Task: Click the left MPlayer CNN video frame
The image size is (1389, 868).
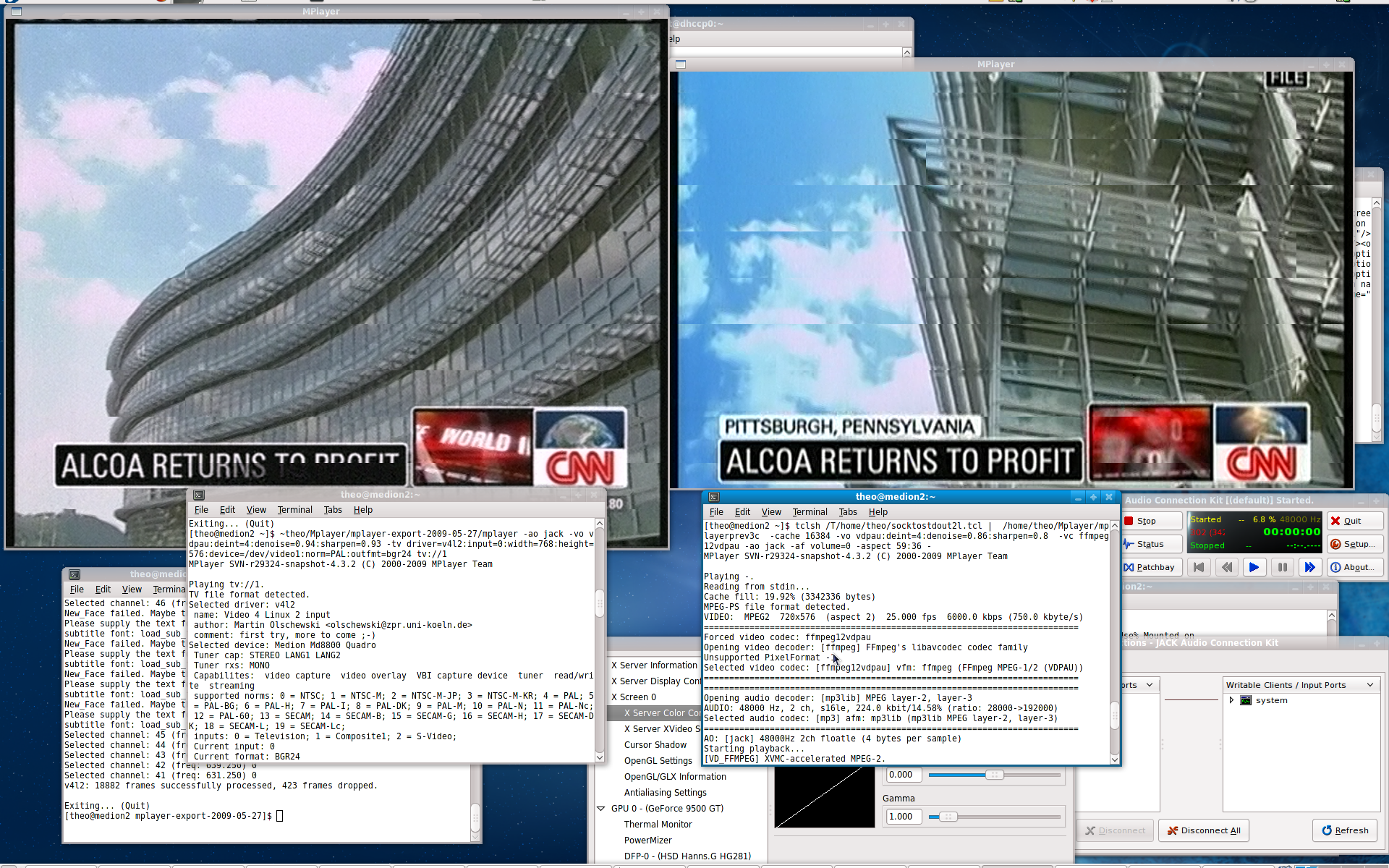Action: click(x=336, y=284)
